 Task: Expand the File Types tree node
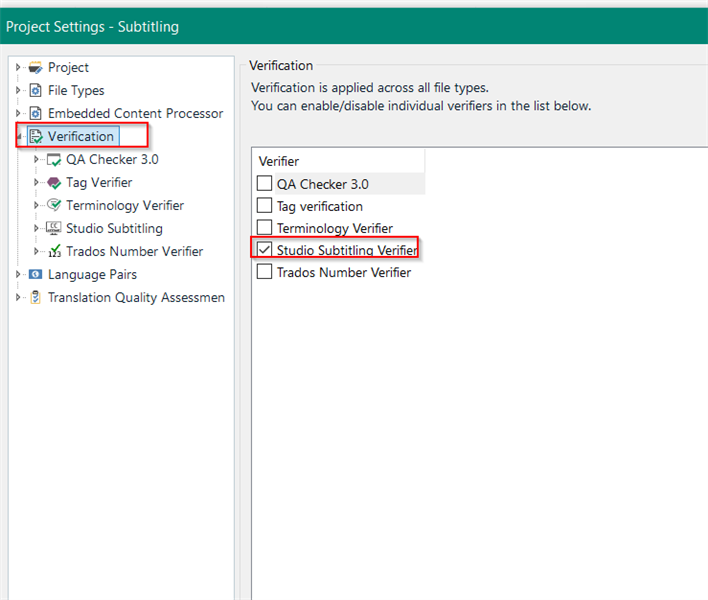pyautogui.click(x=18, y=90)
